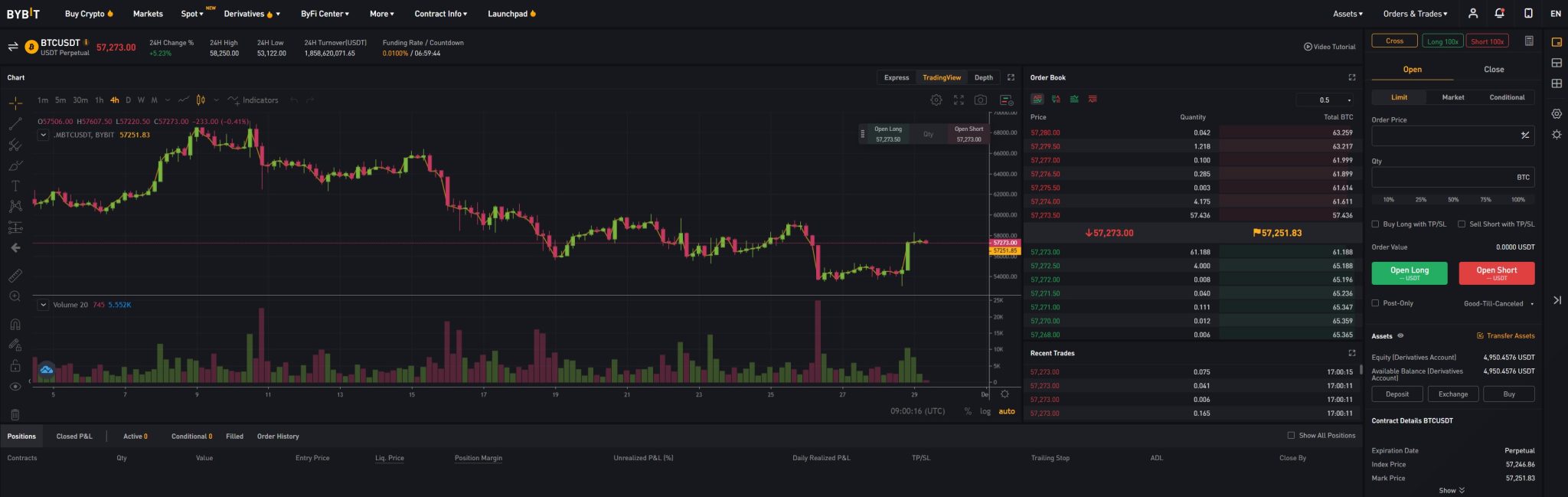Toggle the Assets balance visibility eye
Screen dimensions: 1568x497
click(1400, 336)
